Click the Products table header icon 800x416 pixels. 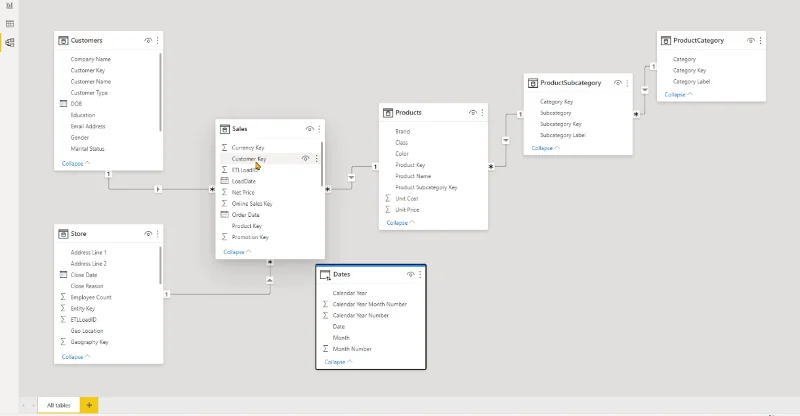[x=388, y=113]
